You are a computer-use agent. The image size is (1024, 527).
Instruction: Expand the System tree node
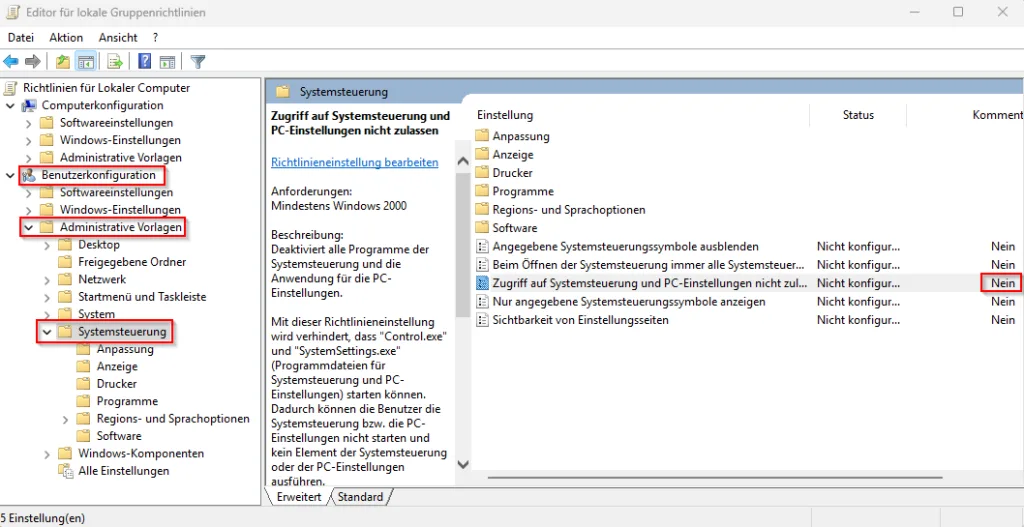47,314
